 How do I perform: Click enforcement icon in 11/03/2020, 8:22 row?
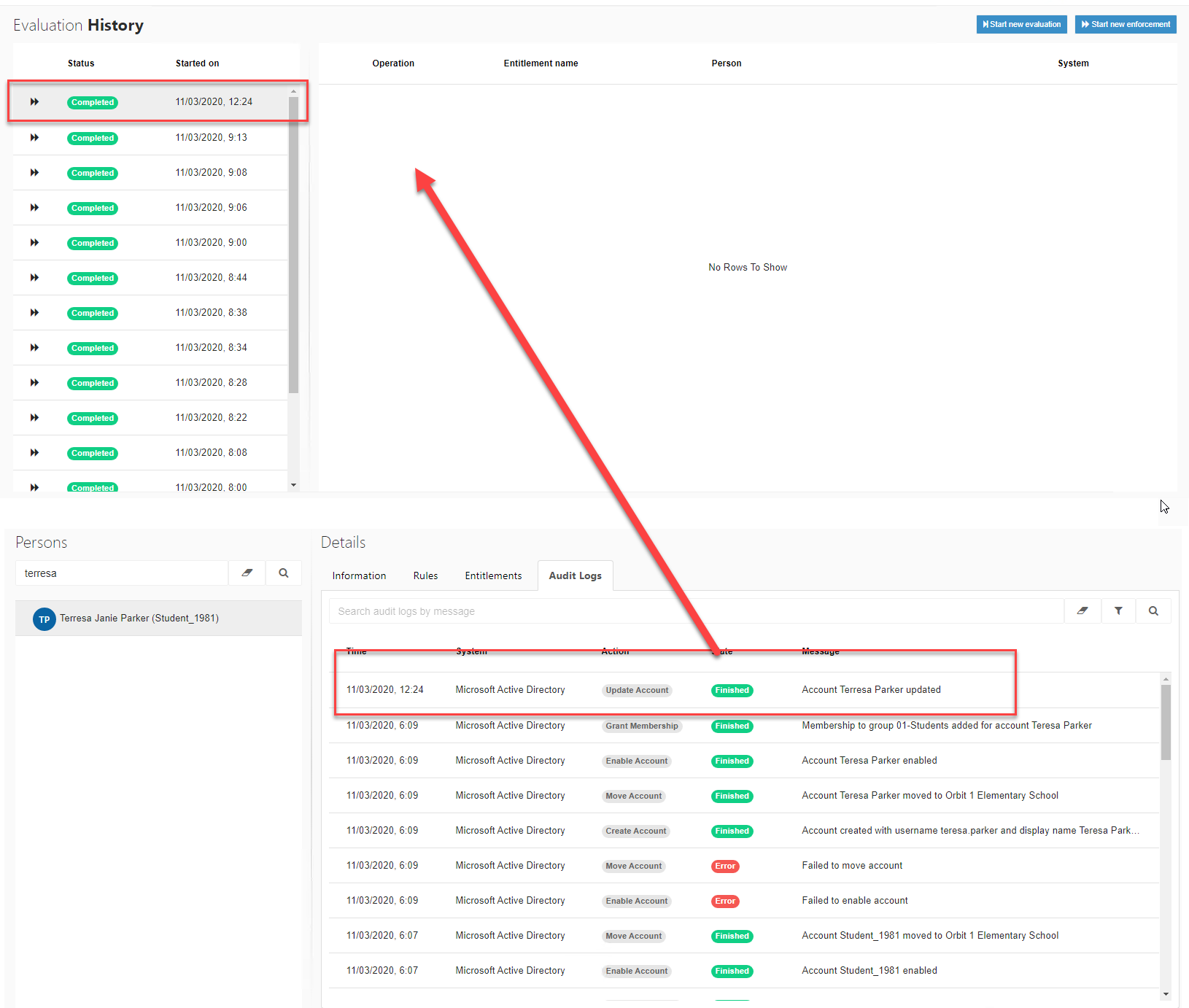click(34, 418)
